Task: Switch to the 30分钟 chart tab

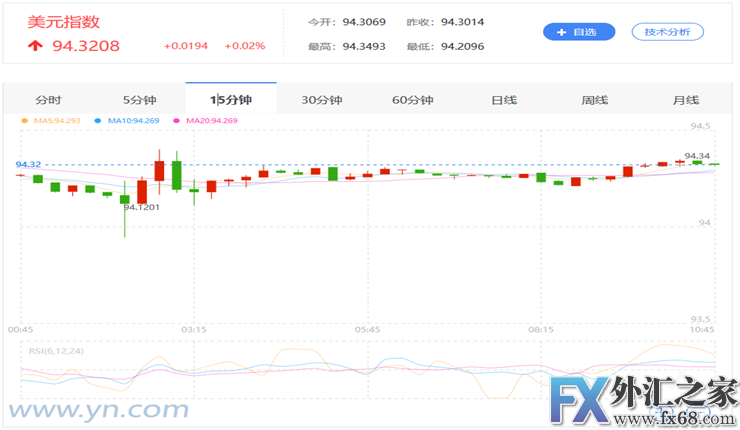Action: click(x=322, y=100)
